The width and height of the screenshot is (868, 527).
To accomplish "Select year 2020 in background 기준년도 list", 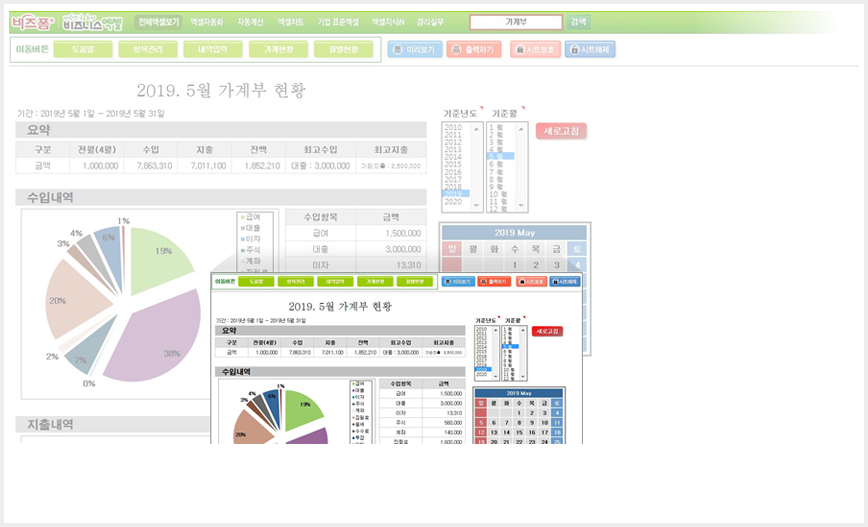I will coord(455,202).
